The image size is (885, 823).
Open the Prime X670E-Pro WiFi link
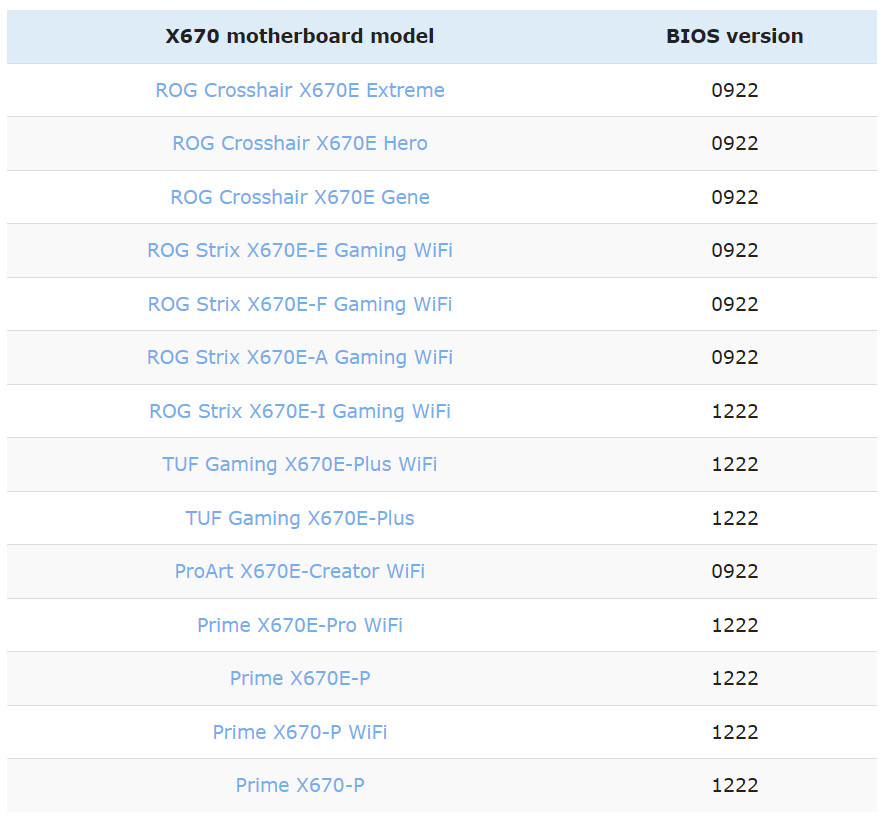(x=300, y=625)
